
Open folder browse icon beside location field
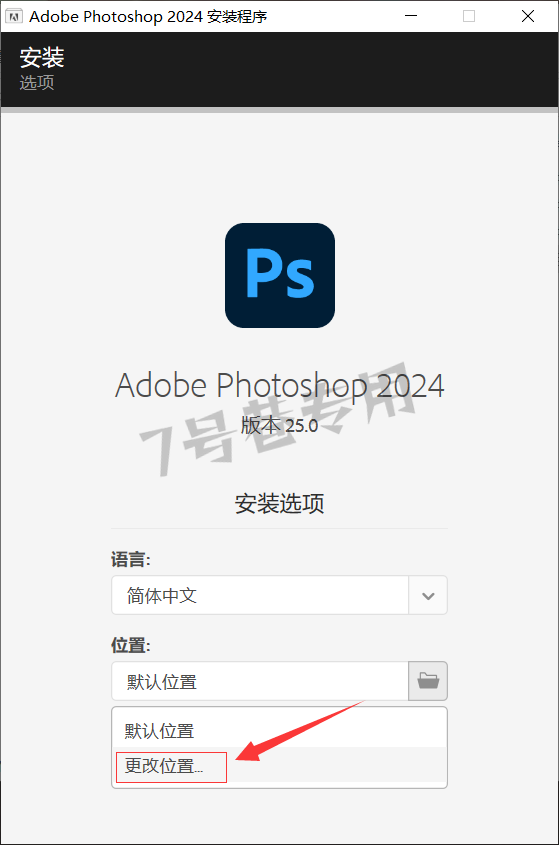[428, 681]
